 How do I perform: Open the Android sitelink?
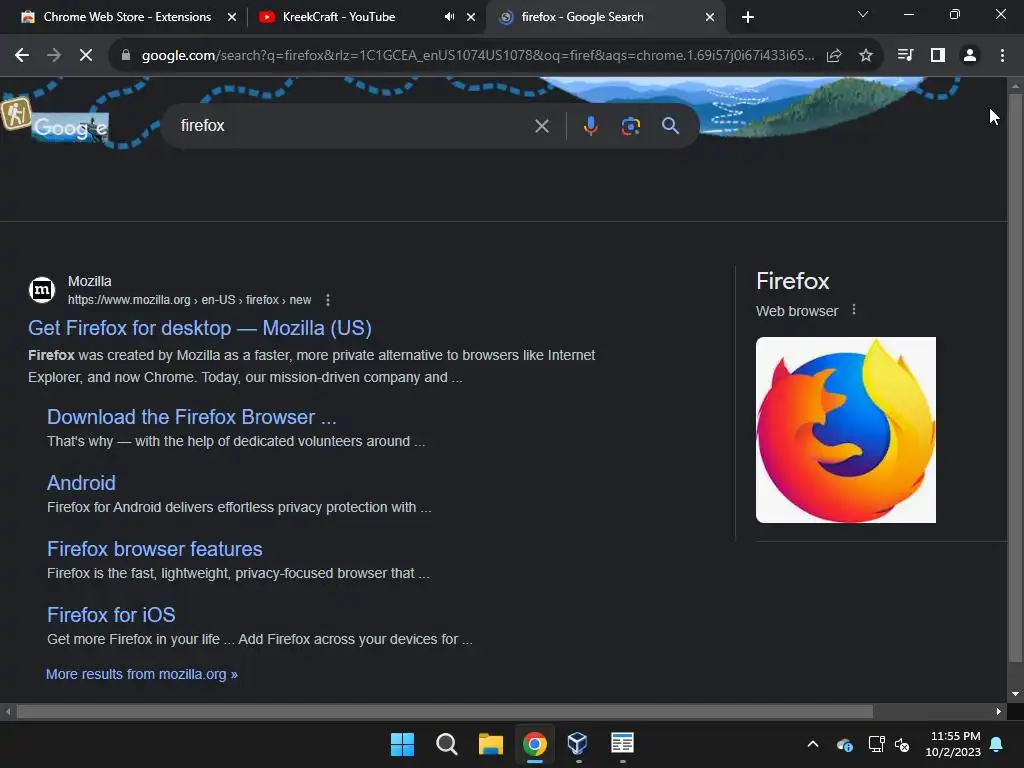tap(82, 483)
